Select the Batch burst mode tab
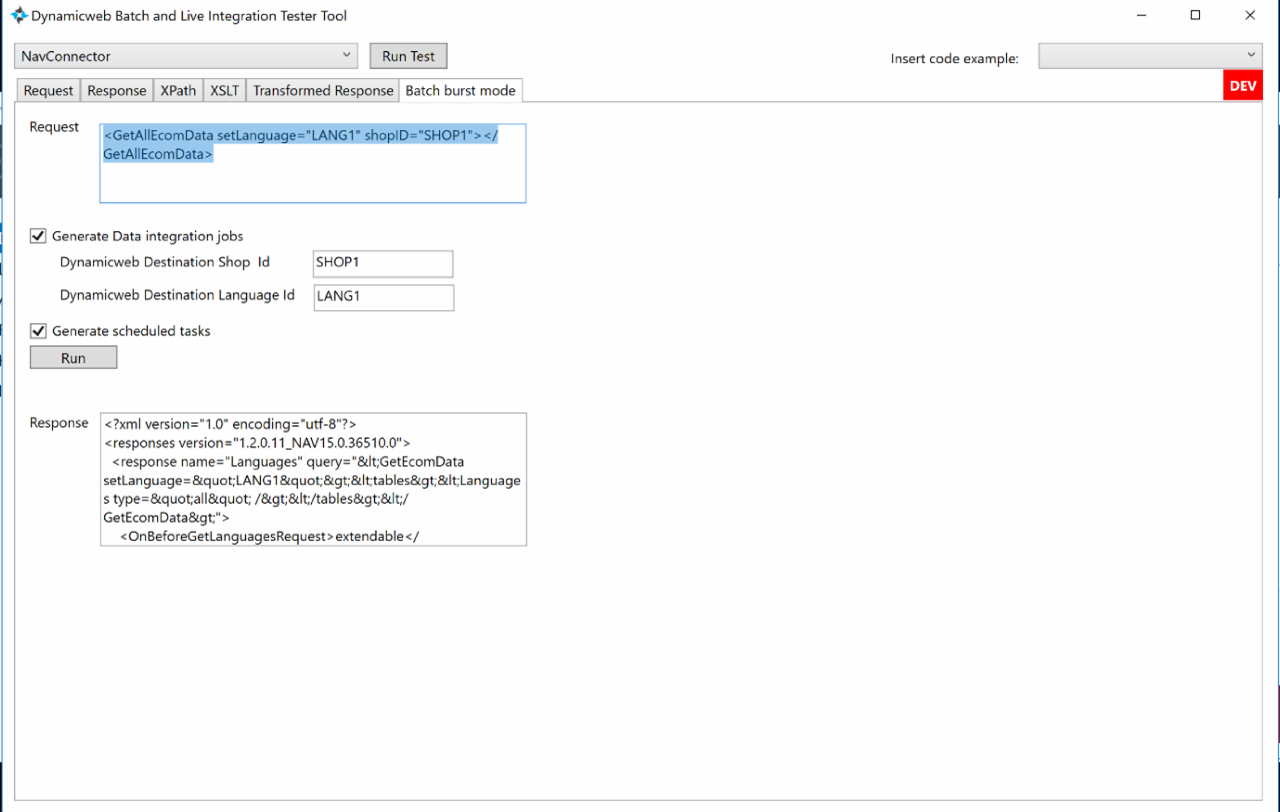 [460, 91]
